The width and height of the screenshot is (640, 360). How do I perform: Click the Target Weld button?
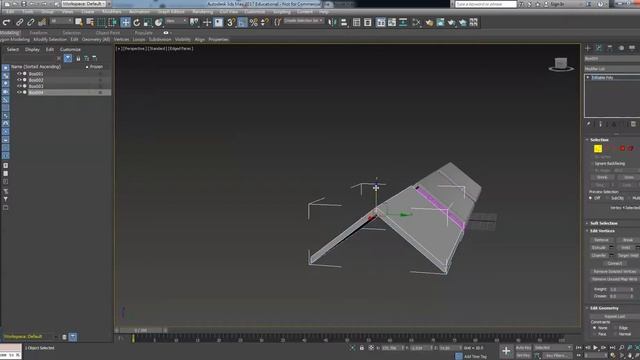tap(628, 256)
